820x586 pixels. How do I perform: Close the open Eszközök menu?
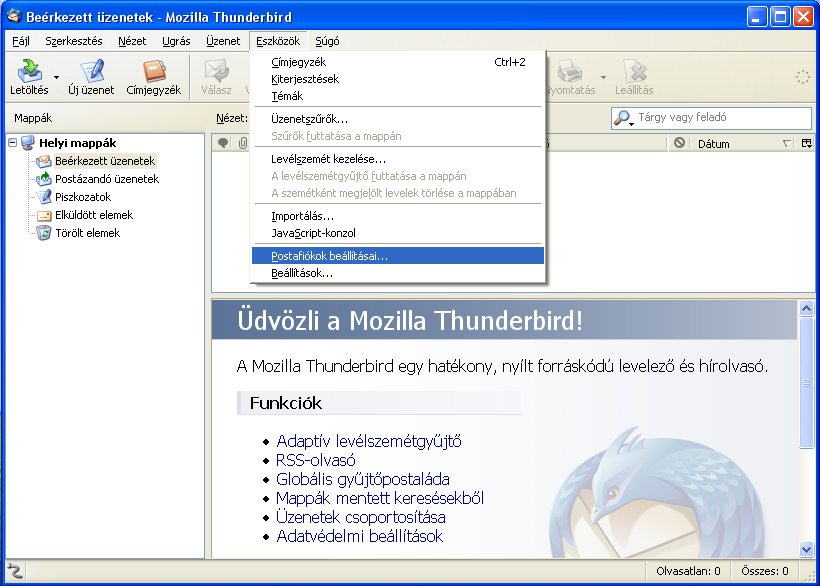pyautogui.click(x=278, y=41)
